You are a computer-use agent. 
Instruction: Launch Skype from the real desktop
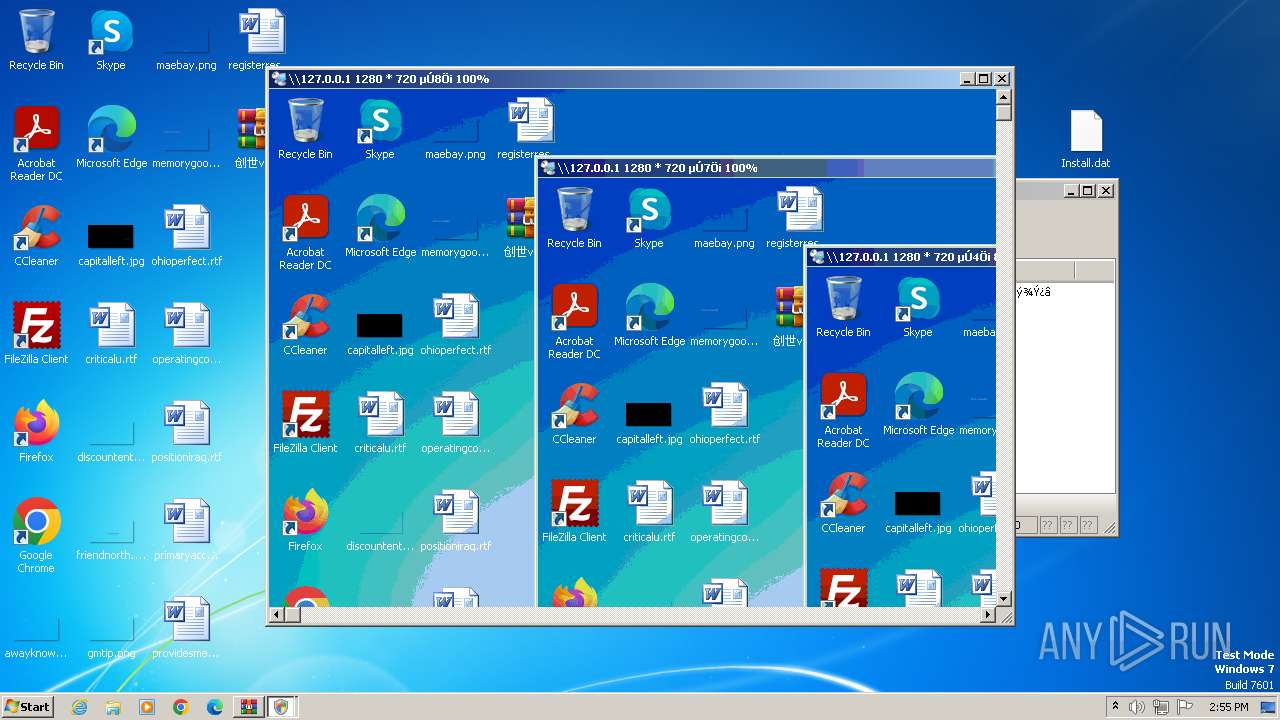tap(111, 40)
